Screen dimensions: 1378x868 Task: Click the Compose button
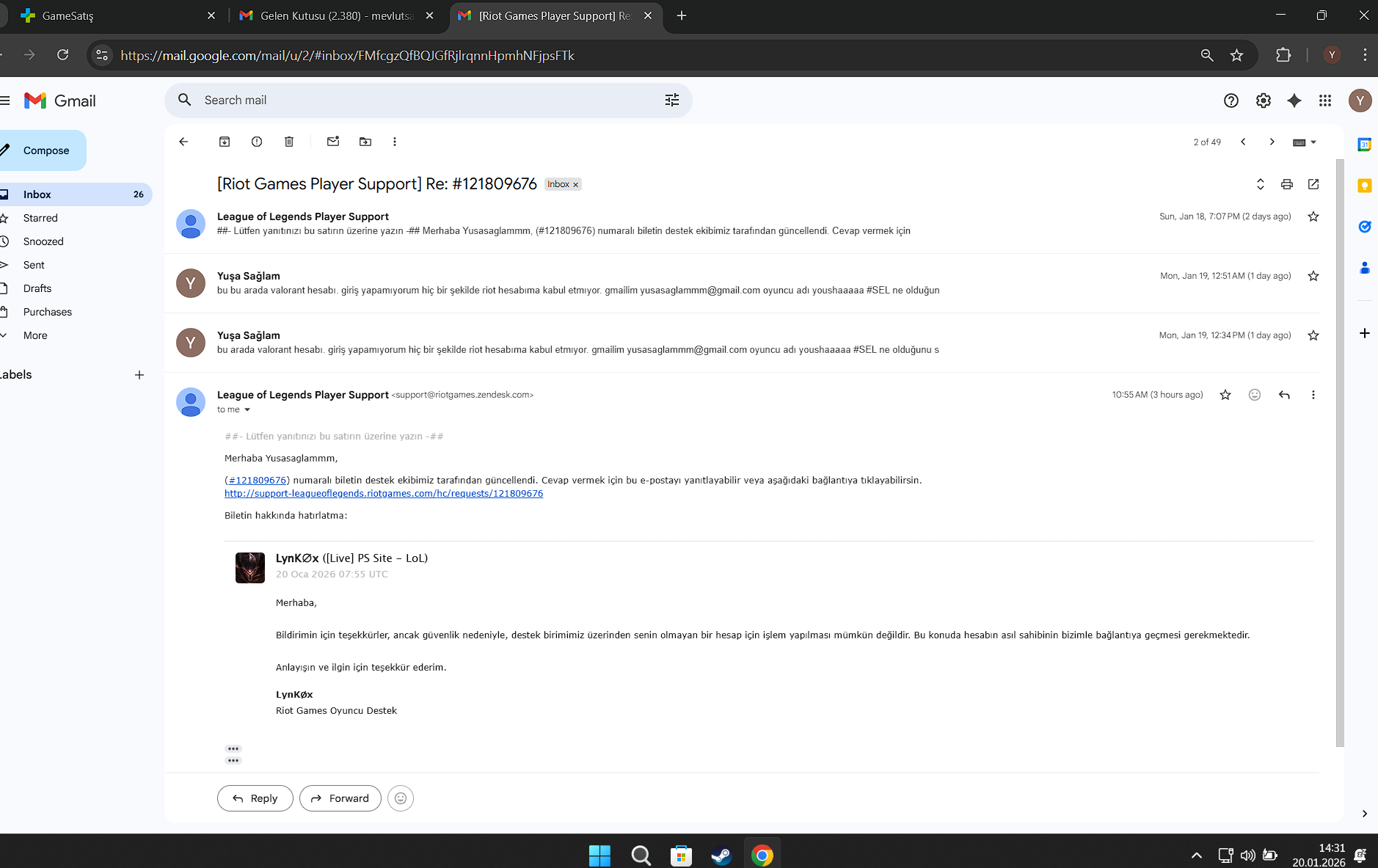point(43,150)
